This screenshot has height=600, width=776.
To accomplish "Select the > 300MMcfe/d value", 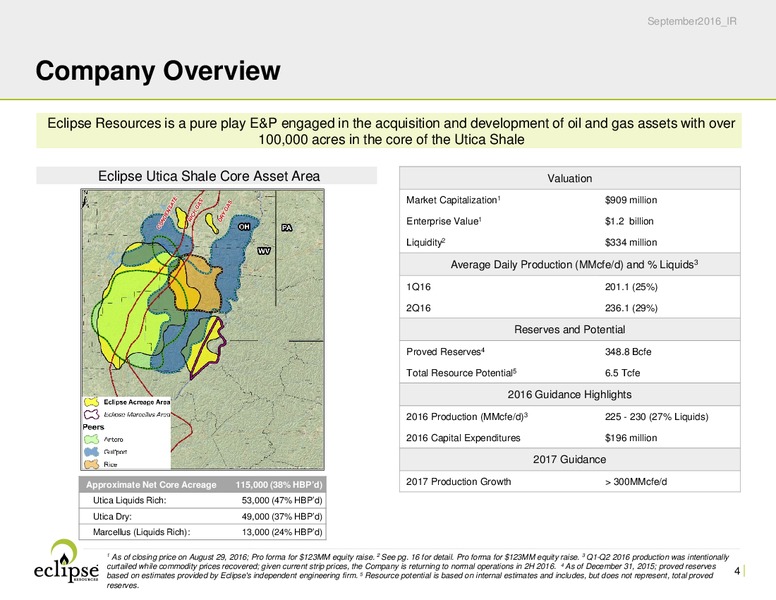I will [x=636, y=482].
